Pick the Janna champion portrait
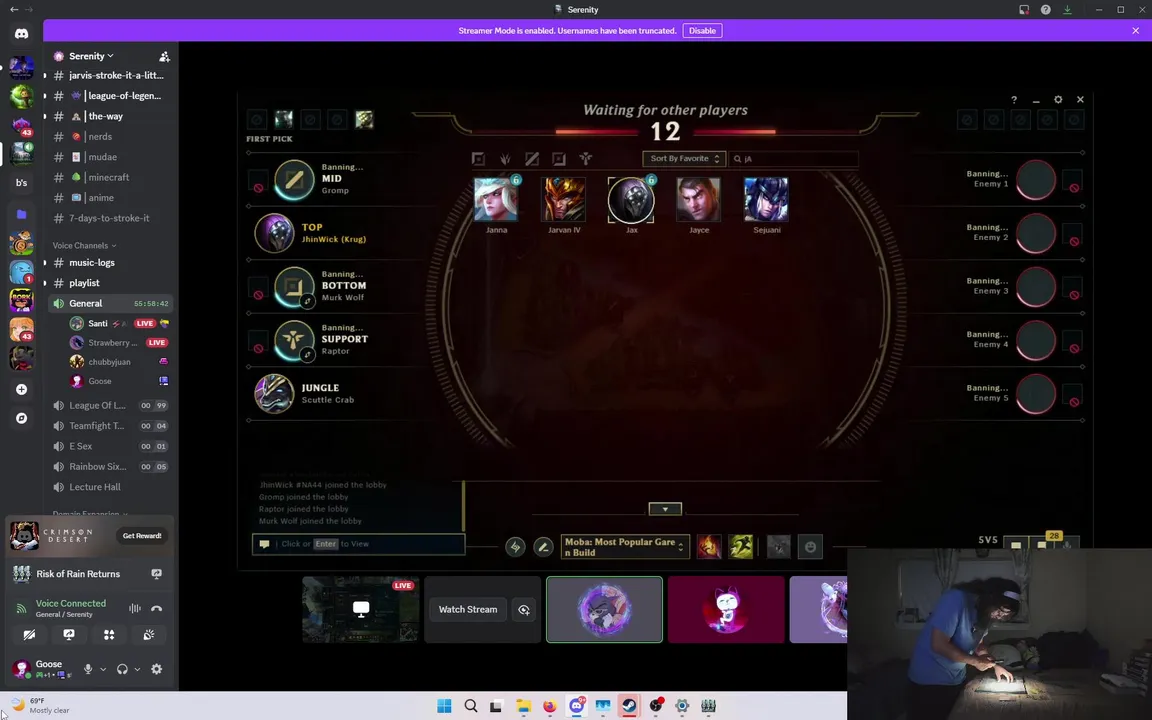Viewport: 1152px width, 720px height. 496,198
